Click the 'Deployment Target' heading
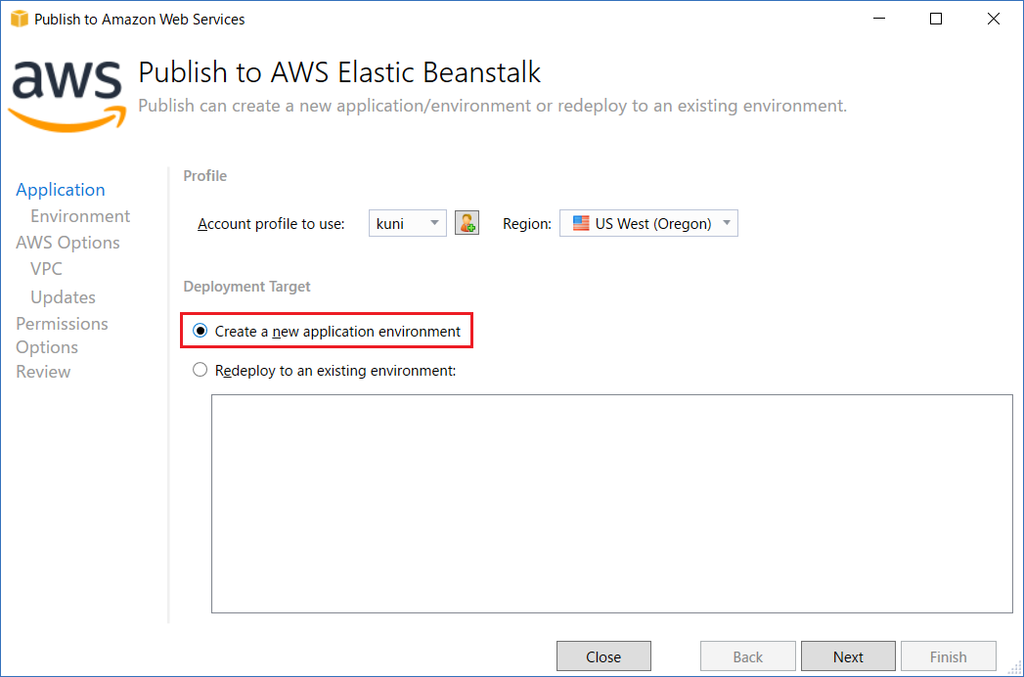Screen dimensions: 1024x677 [x=247, y=287]
